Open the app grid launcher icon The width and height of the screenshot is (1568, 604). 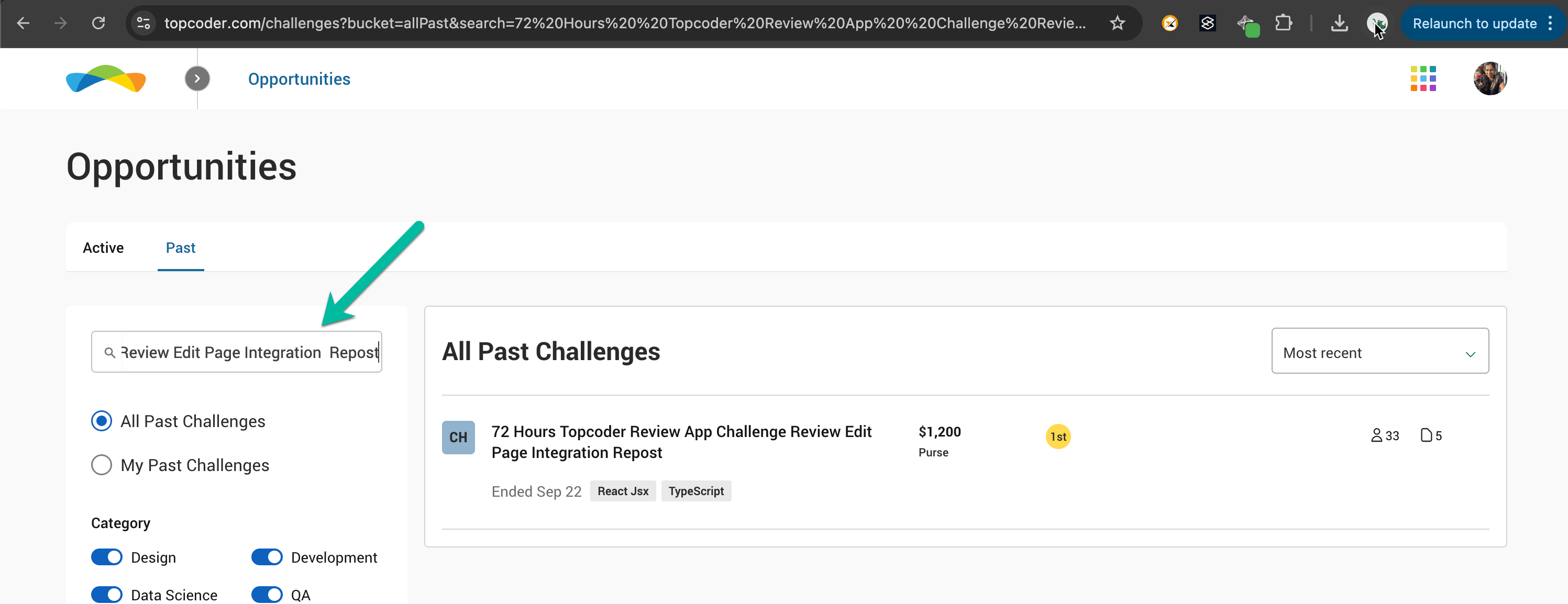[1422, 79]
